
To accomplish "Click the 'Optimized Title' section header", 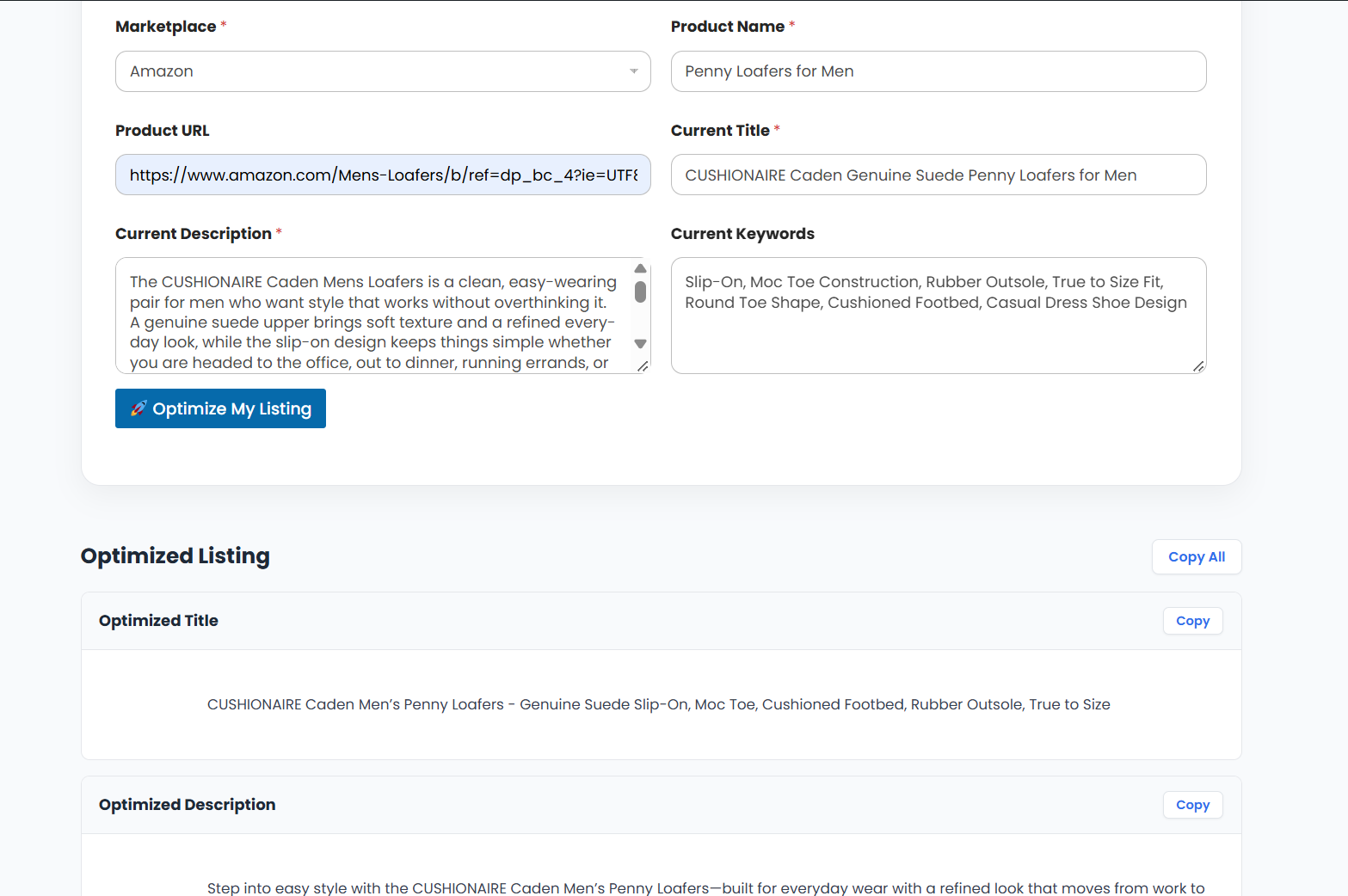I will point(158,621).
